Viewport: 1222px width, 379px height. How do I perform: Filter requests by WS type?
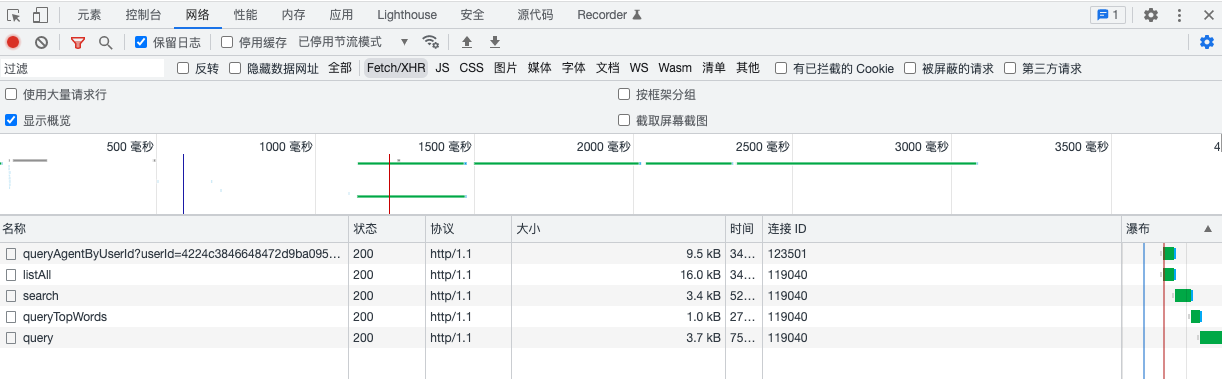pos(638,68)
